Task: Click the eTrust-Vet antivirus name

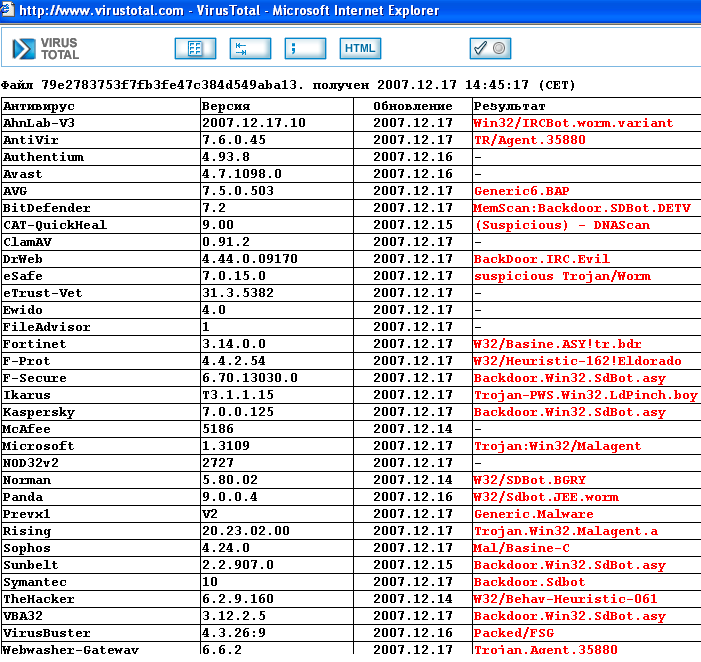Action: pyautogui.click(x=43, y=293)
